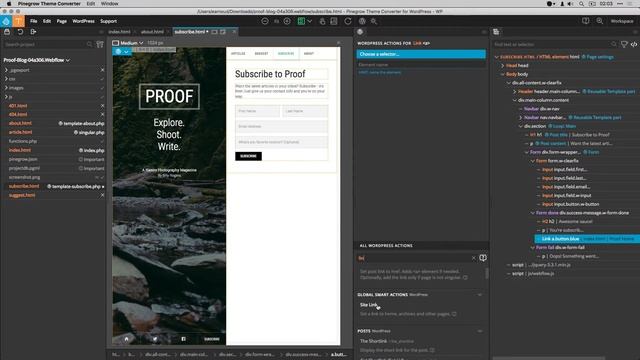Select article.html in project tree
Image resolution: width=640 pixels, height=360 pixels.
(x=20, y=132)
